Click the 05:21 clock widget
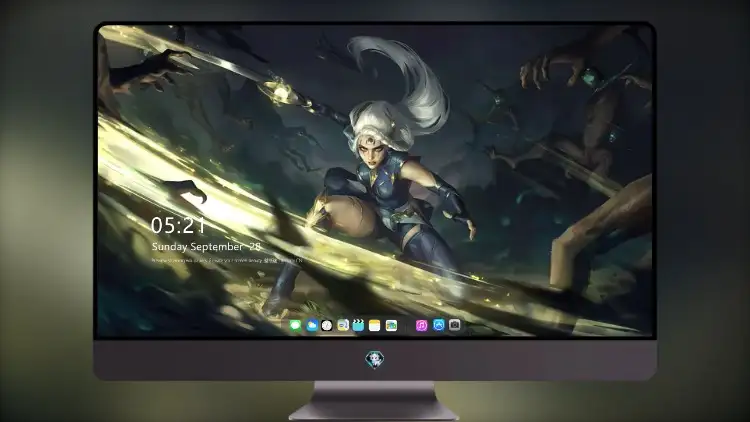750x422 pixels. [x=178, y=225]
